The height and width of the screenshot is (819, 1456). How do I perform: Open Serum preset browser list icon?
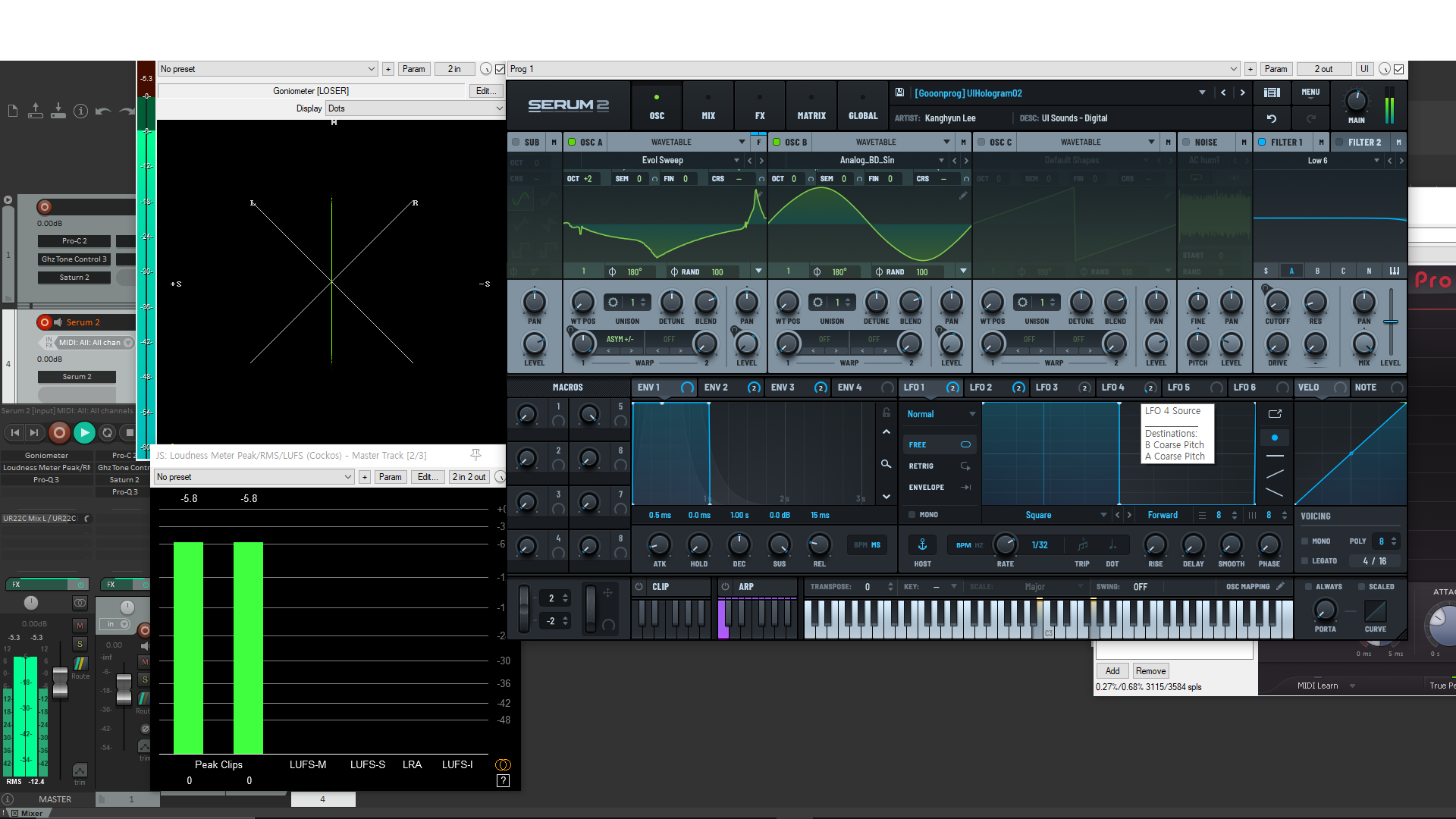click(1272, 93)
